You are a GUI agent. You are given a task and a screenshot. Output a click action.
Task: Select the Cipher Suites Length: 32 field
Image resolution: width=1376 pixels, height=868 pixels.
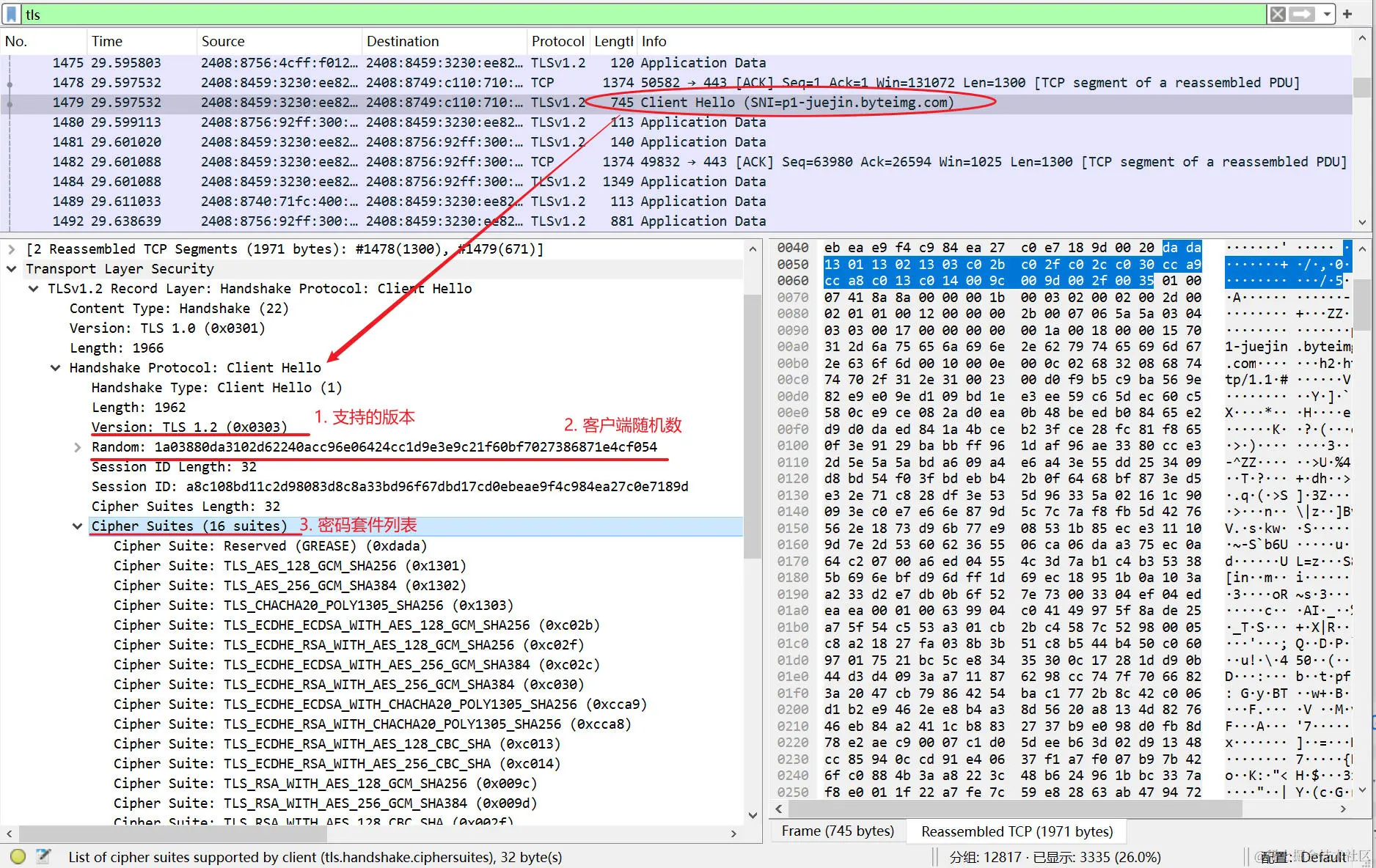coord(186,507)
